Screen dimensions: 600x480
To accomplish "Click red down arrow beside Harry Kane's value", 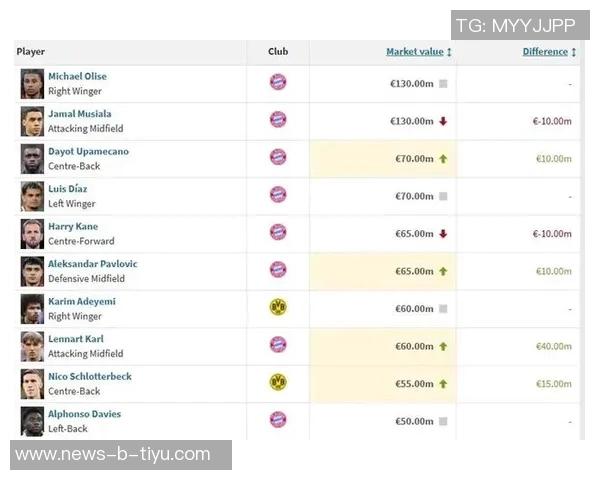I will click(443, 234).
